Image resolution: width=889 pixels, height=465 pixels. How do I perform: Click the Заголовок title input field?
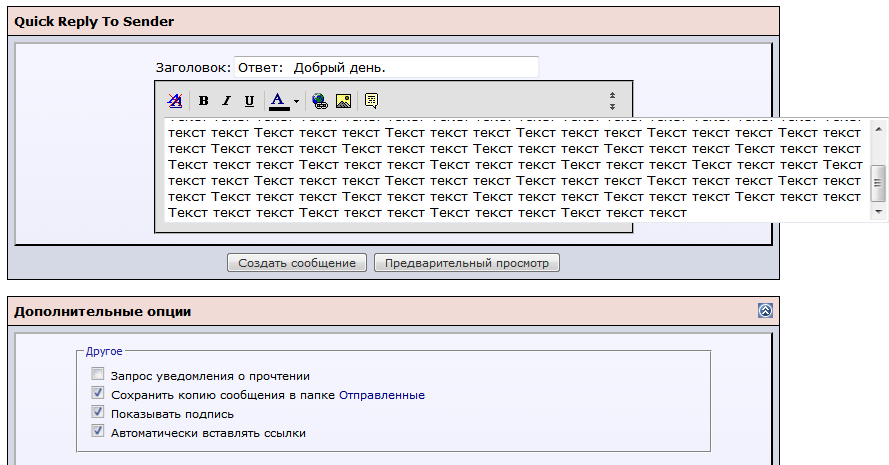pos(386,67)
